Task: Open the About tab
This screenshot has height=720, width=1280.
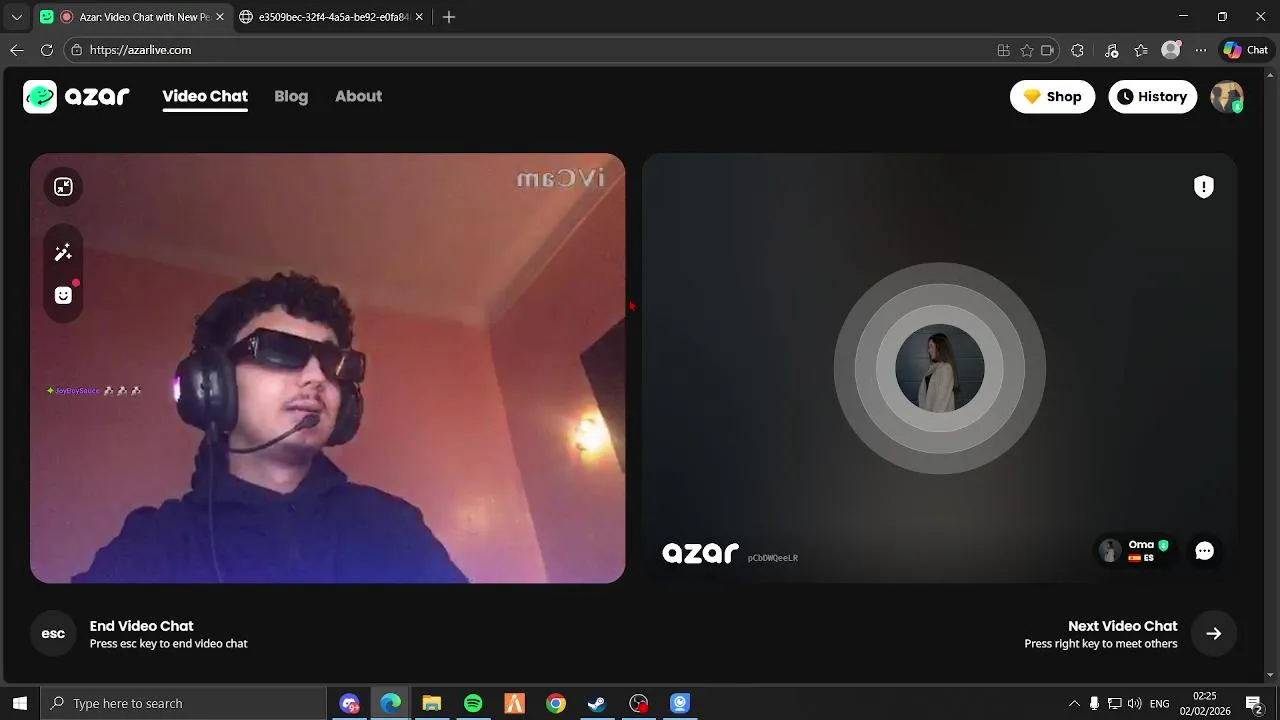Action: click(x=358, y=97)
